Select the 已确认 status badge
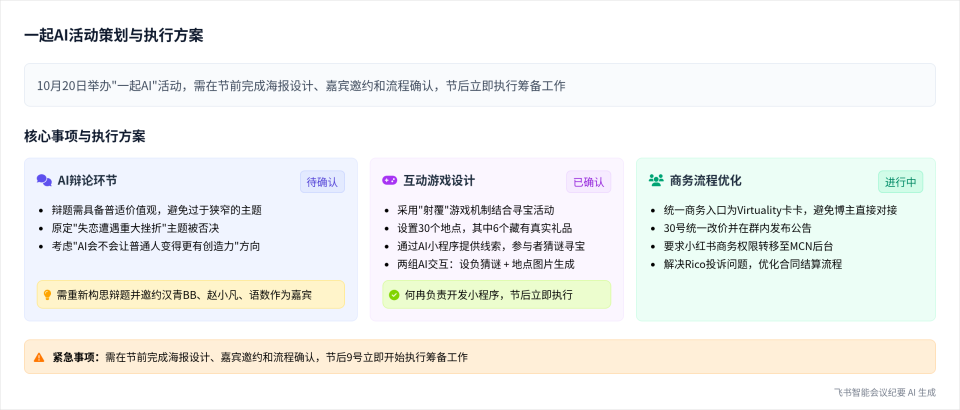 tap(588, 182)
